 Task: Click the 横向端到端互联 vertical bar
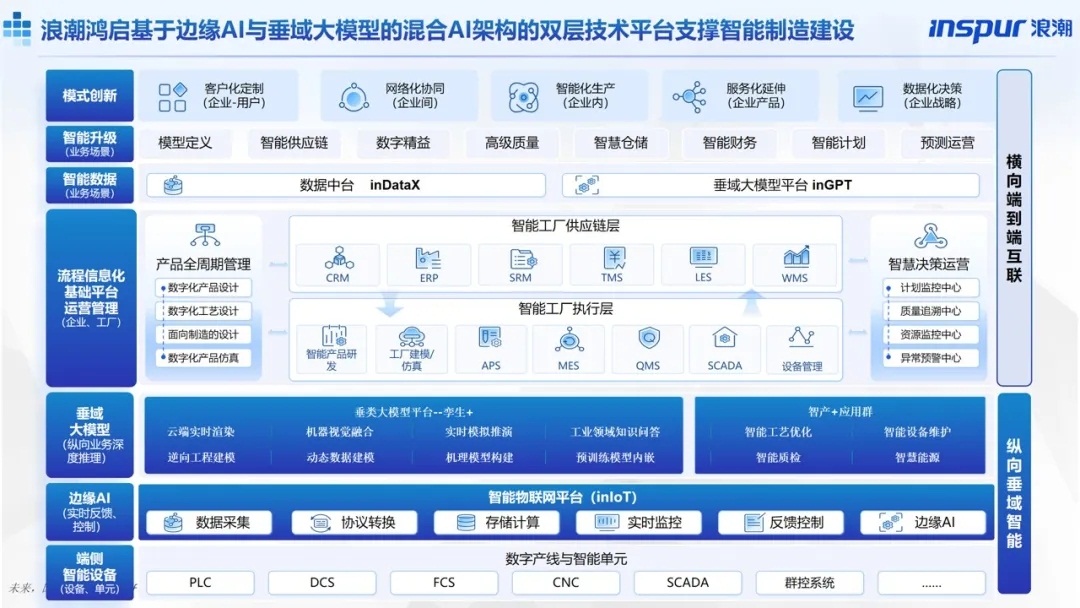tap(1014, 227)
